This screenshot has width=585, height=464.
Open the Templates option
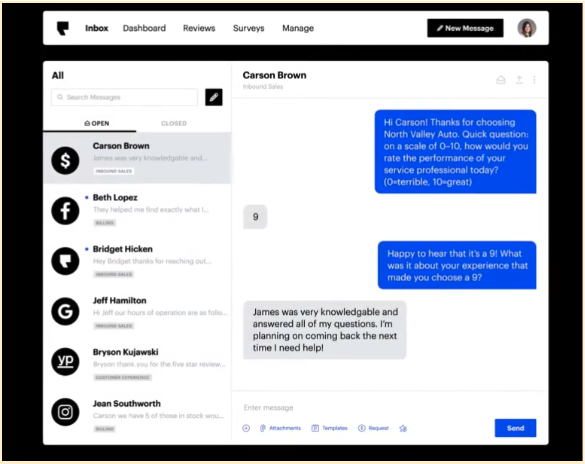pos(329,428)
